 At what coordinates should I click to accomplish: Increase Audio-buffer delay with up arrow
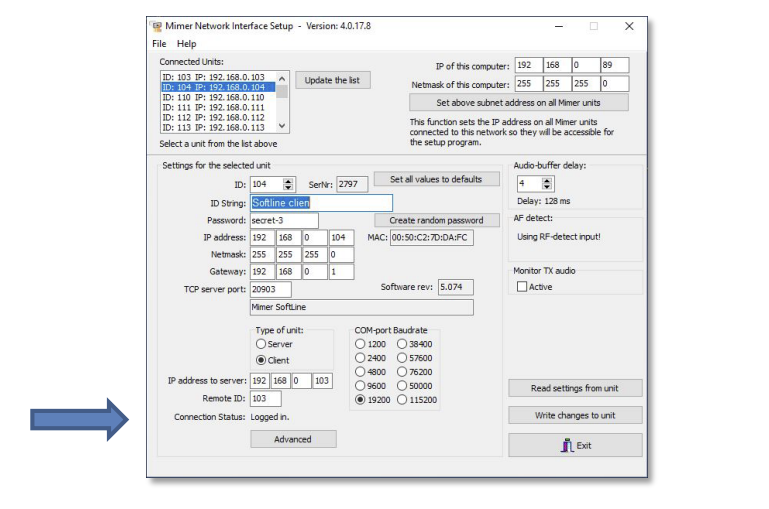point(547,181)
